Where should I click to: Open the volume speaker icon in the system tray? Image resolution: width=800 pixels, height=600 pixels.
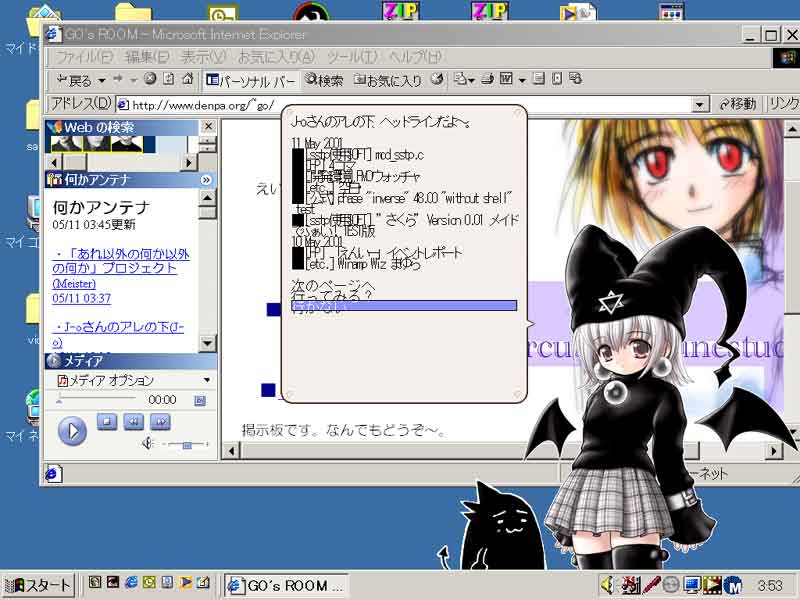click(x=607, y=583)
